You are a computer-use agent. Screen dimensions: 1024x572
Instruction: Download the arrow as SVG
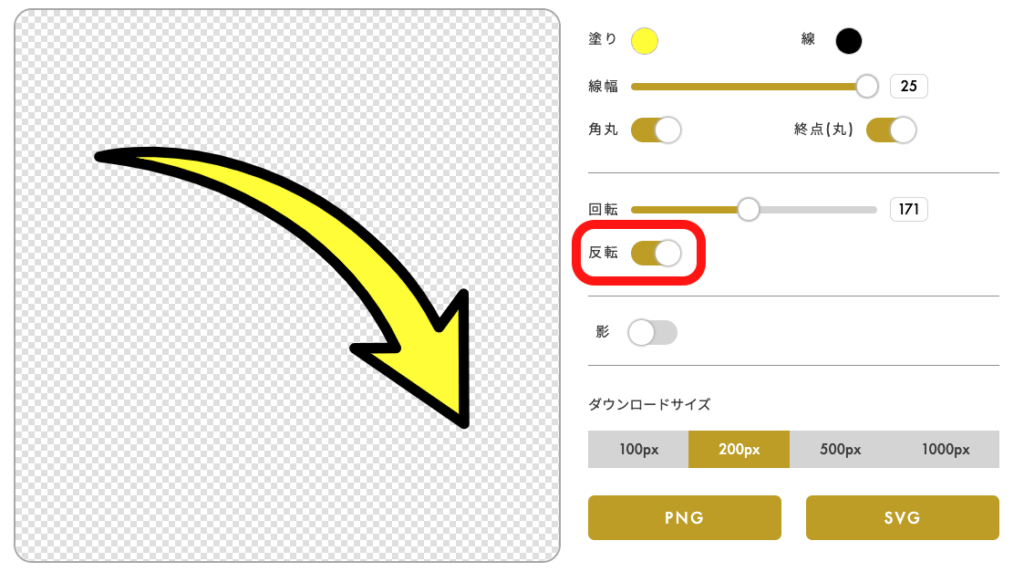coord(902,518)
